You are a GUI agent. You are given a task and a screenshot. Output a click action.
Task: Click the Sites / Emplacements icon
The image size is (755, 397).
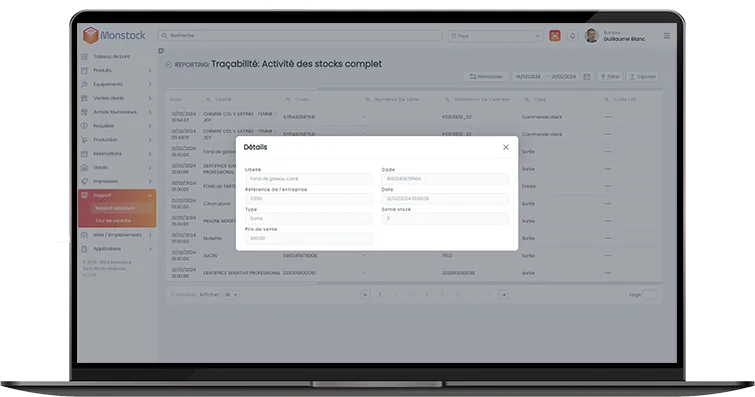(84, 235)
